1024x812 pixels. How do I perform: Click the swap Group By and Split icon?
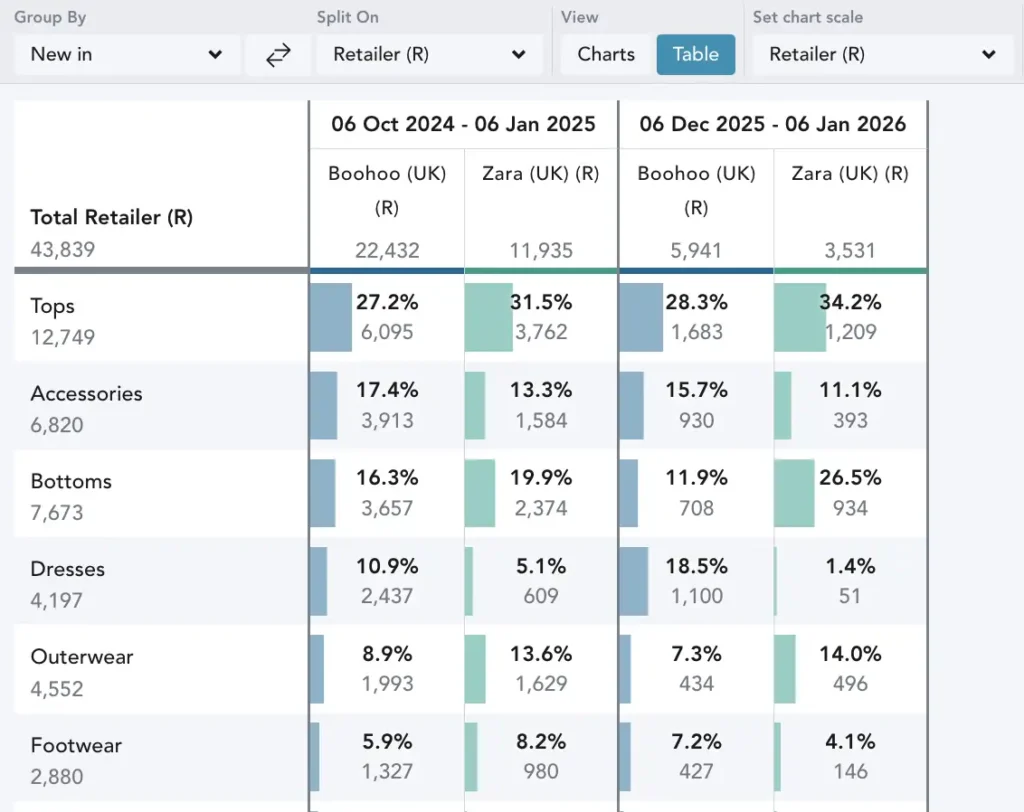pyautogui.click(x=278, y=55)
